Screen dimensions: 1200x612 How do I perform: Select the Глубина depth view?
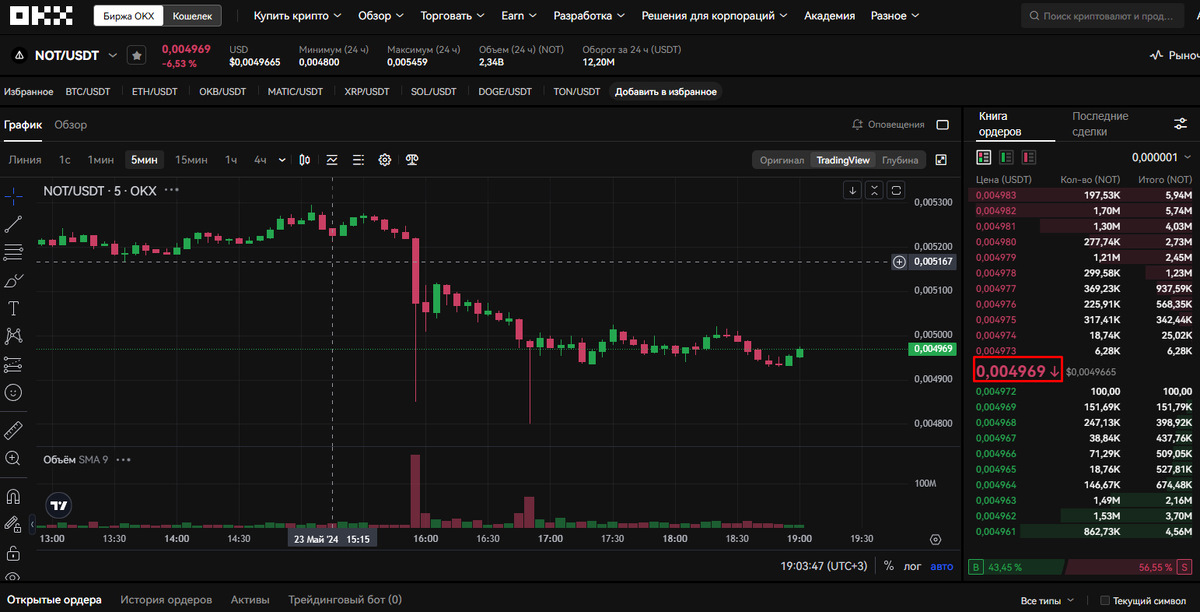click(900, 160)
